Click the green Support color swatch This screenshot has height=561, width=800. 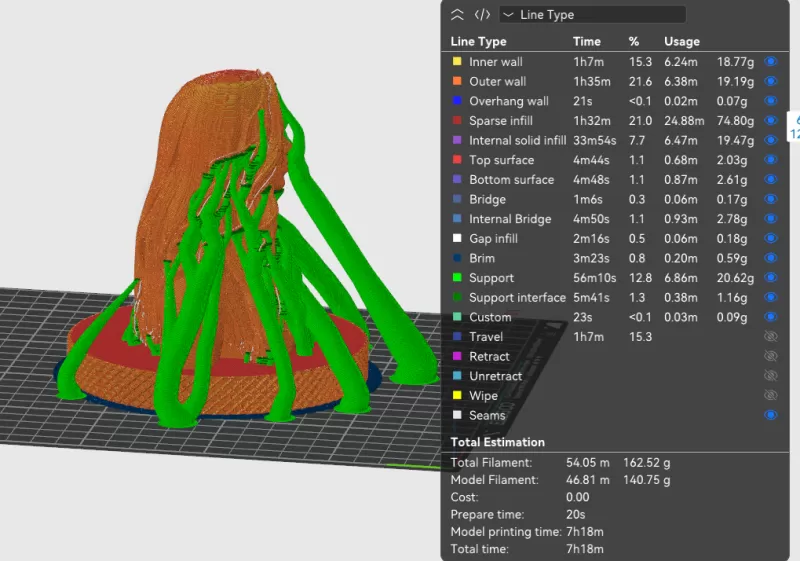pyautogui.click(x=457, y=278)
